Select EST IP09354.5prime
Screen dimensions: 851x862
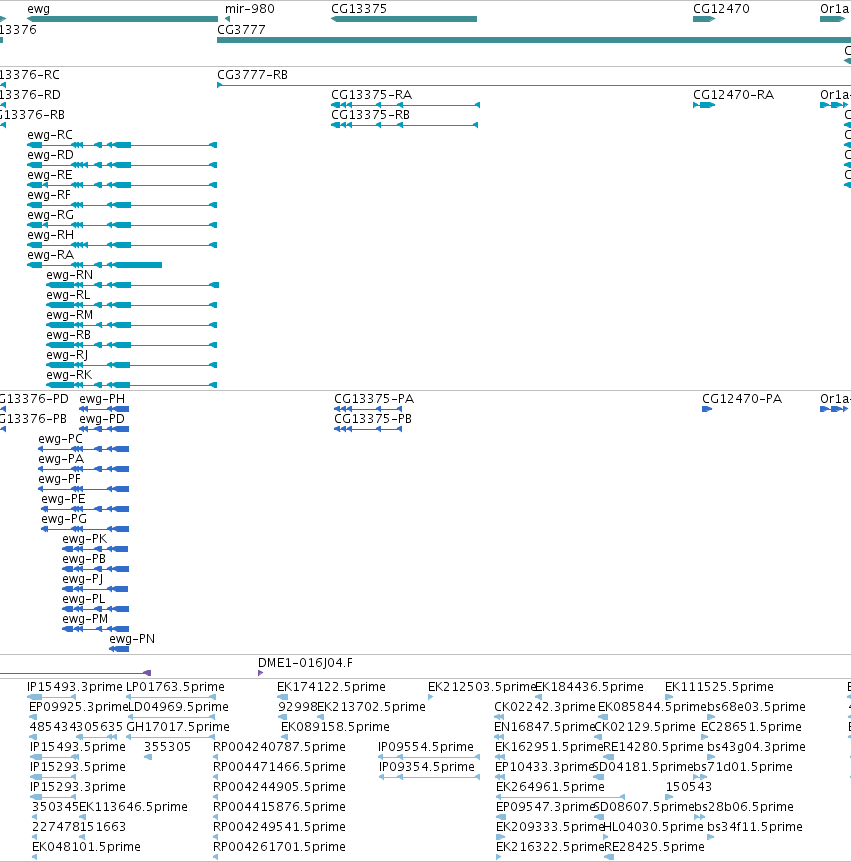click(x=429, y=777)
